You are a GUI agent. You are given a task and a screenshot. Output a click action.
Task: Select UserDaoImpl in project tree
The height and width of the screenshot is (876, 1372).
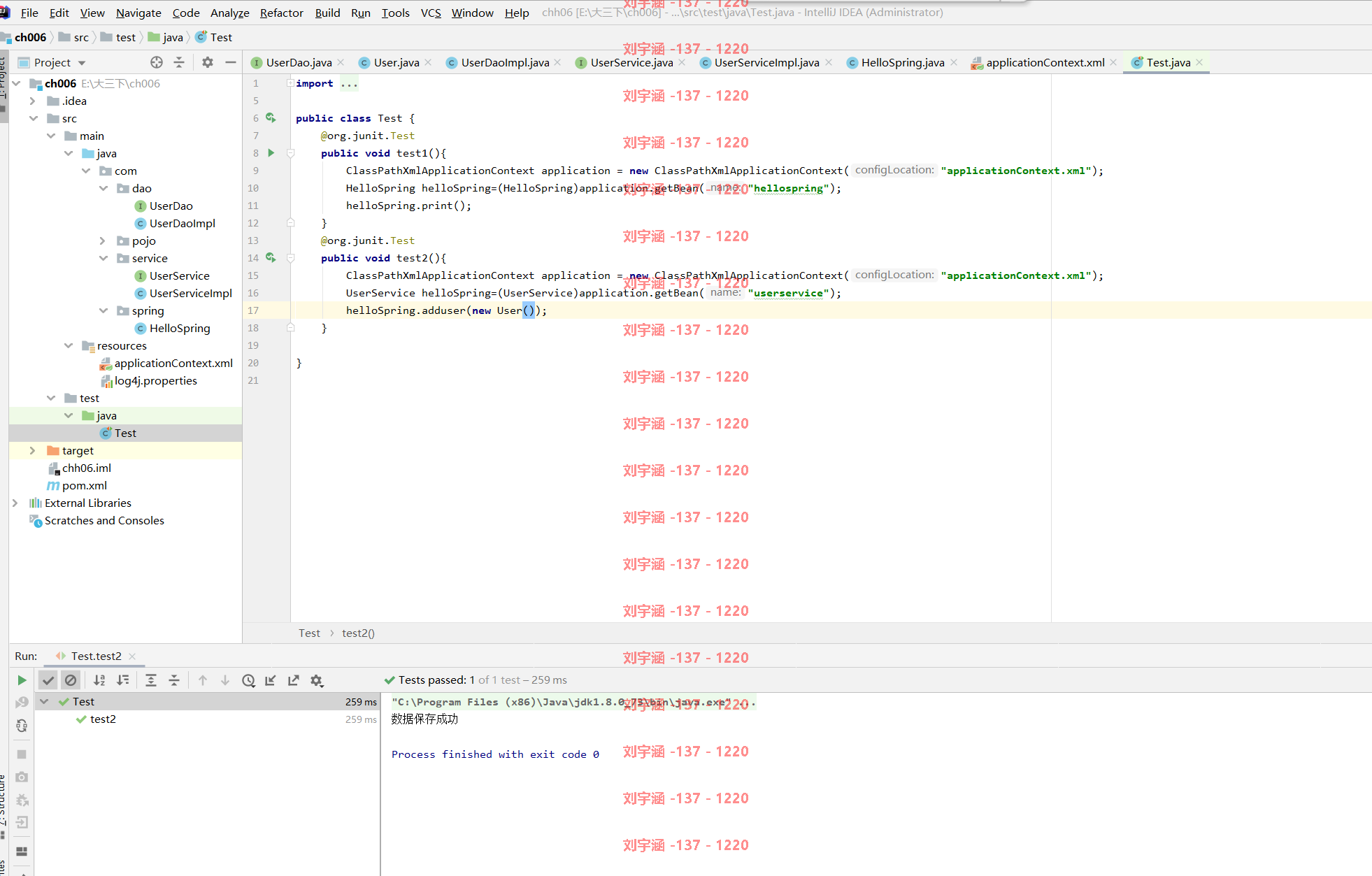[182, 223]
